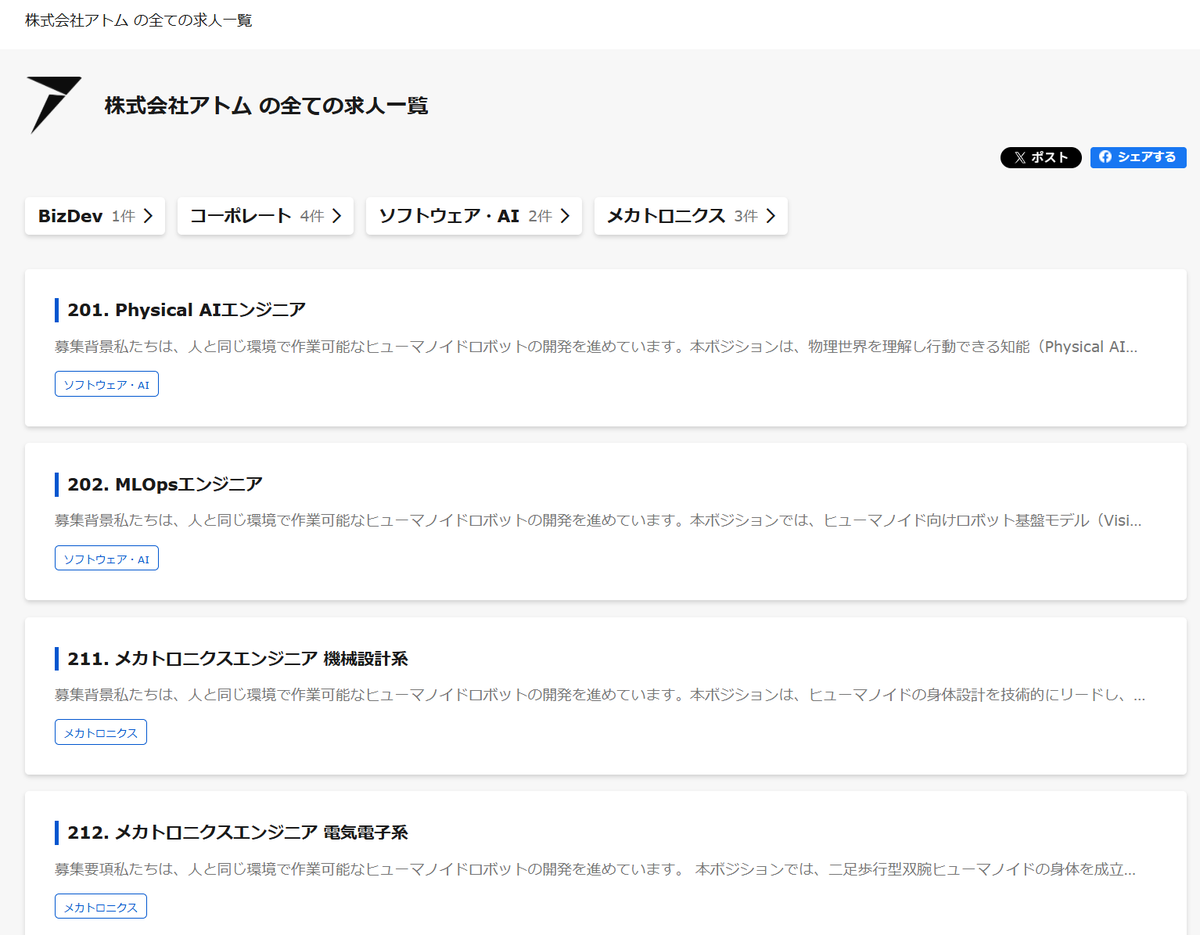Open job 201. Physical AIエンジニア
Viewport: 1200px width, 935px height.
[x=186, y=310]
